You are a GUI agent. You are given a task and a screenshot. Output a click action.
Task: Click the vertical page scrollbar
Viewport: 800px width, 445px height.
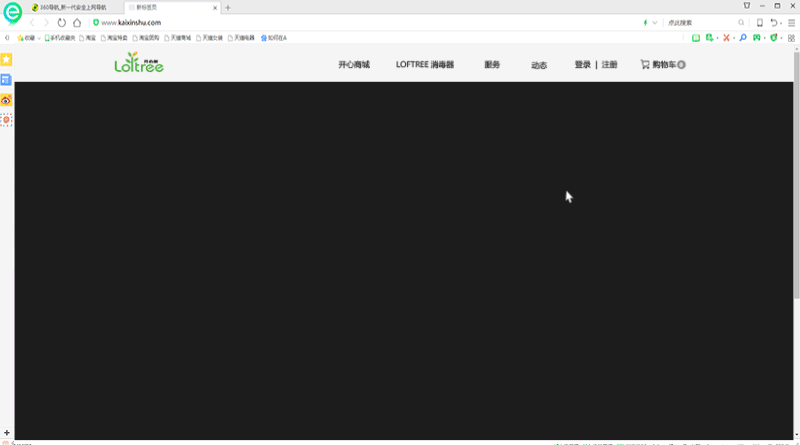796,176
